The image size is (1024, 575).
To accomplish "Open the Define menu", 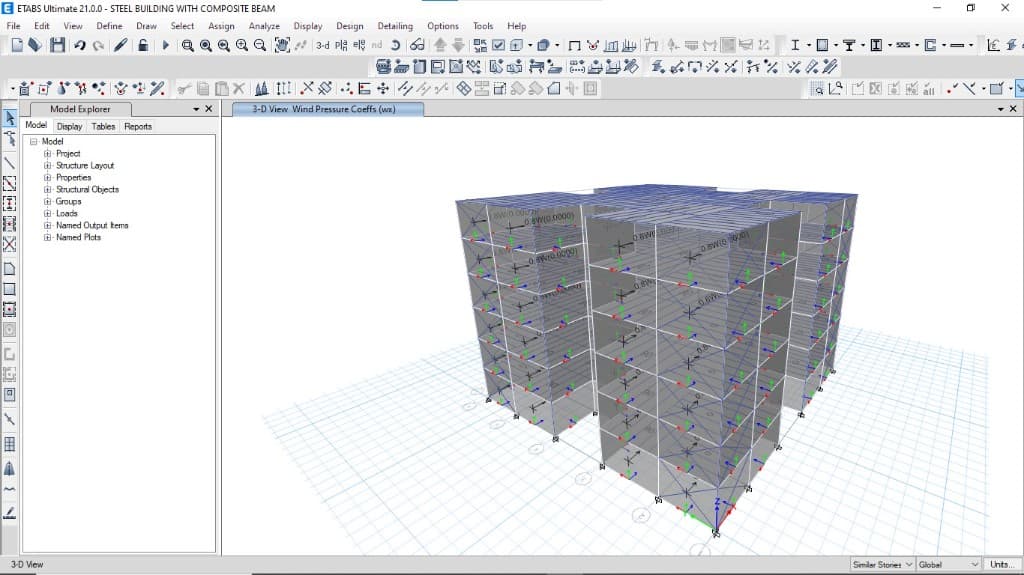I will tap(109, 26).
